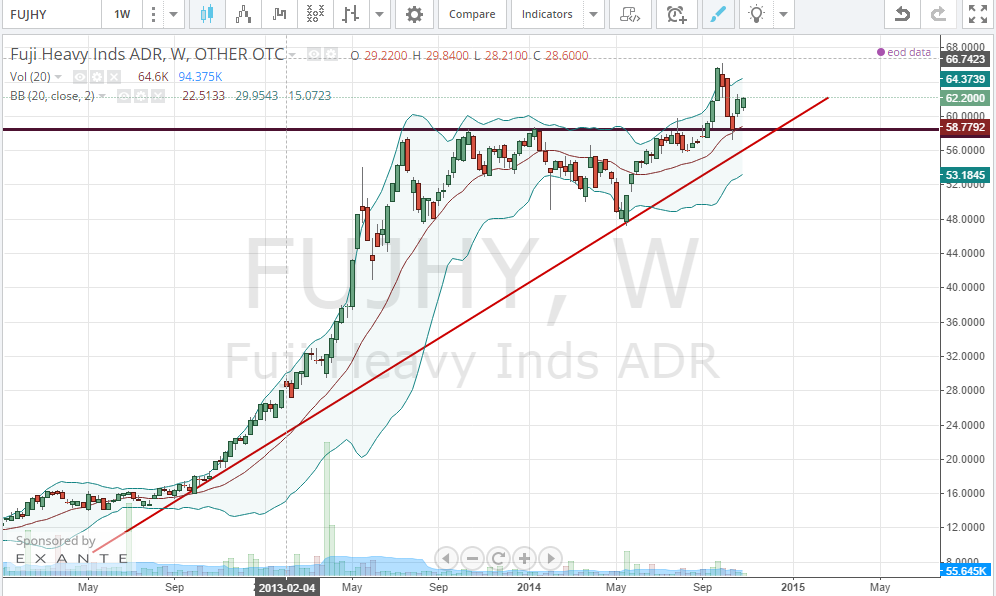The height and width of the screenshot is (596, 996).
Task: Click the Indicators button
Action: tap(547, 14)
